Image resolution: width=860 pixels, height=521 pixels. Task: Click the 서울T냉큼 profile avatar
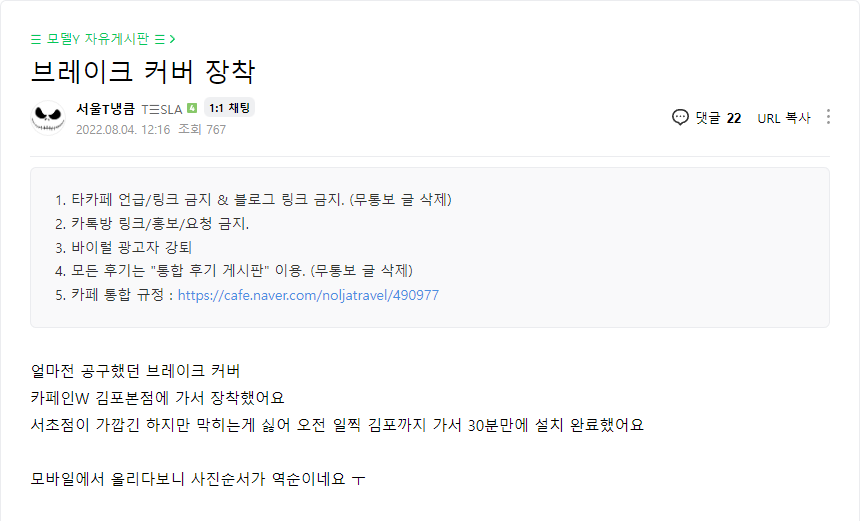coord(48,118)
